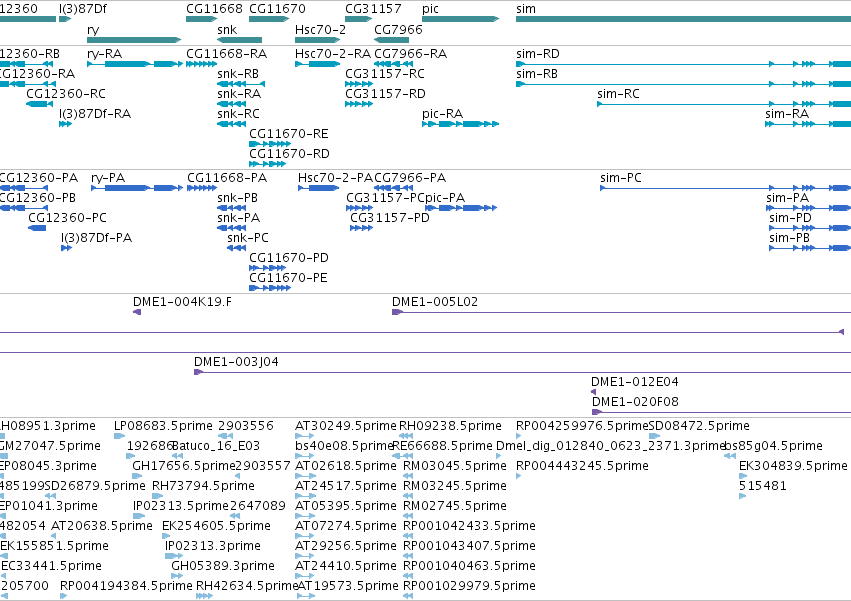Click the CG11670-RD transcript label

[289, 154]
